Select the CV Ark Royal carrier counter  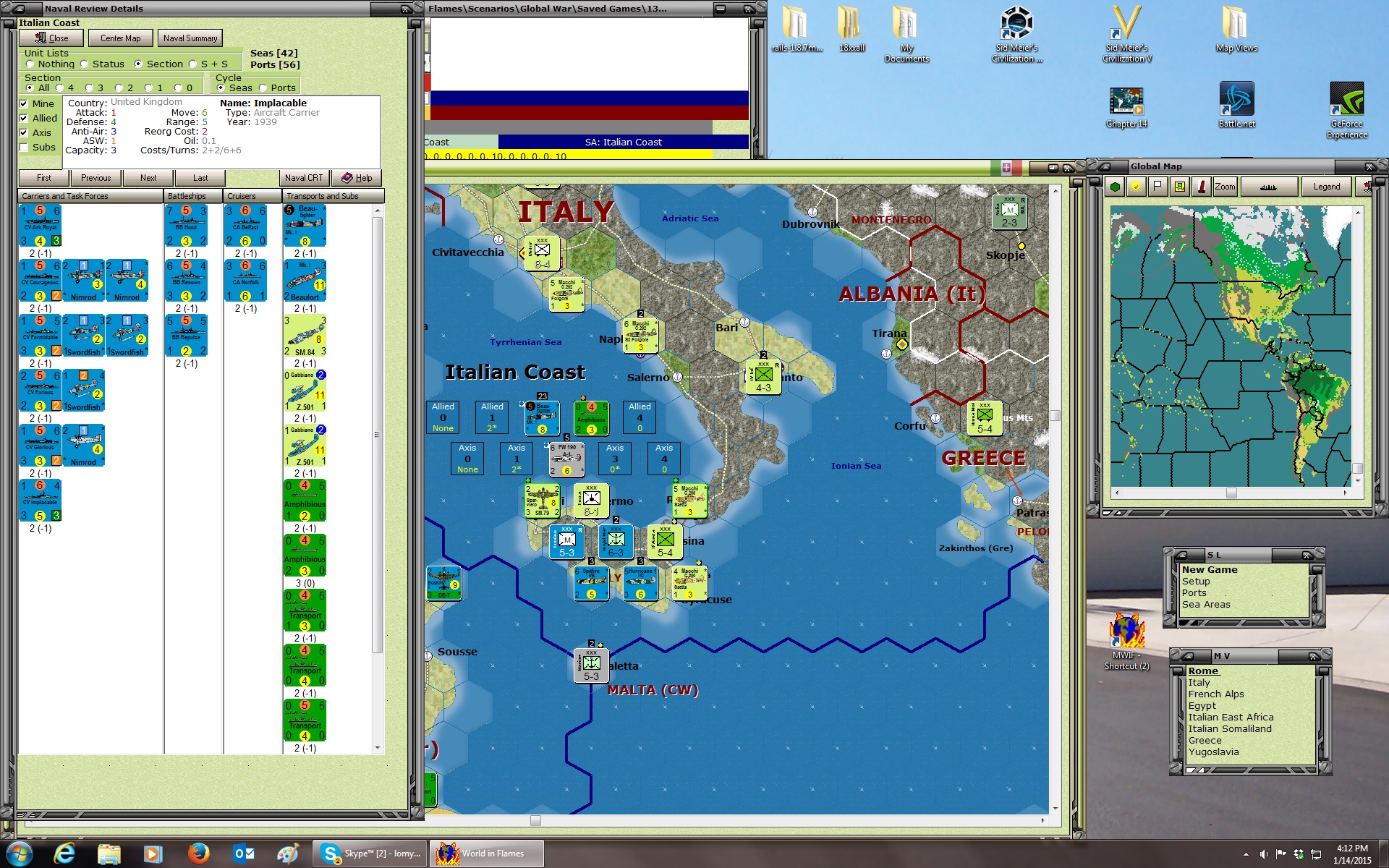[x=41, y=226]
